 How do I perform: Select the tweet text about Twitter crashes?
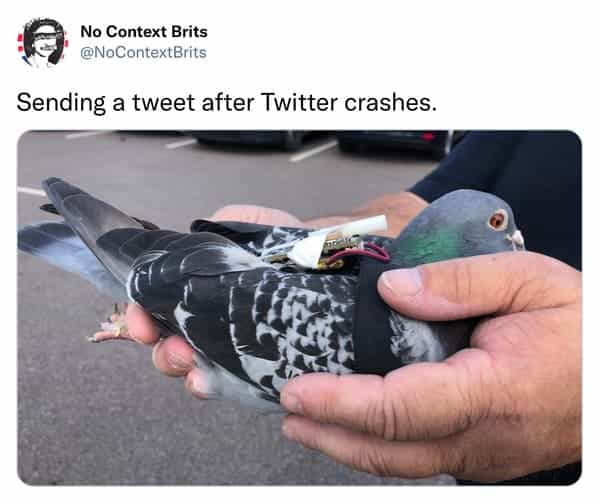pos(227,103)
